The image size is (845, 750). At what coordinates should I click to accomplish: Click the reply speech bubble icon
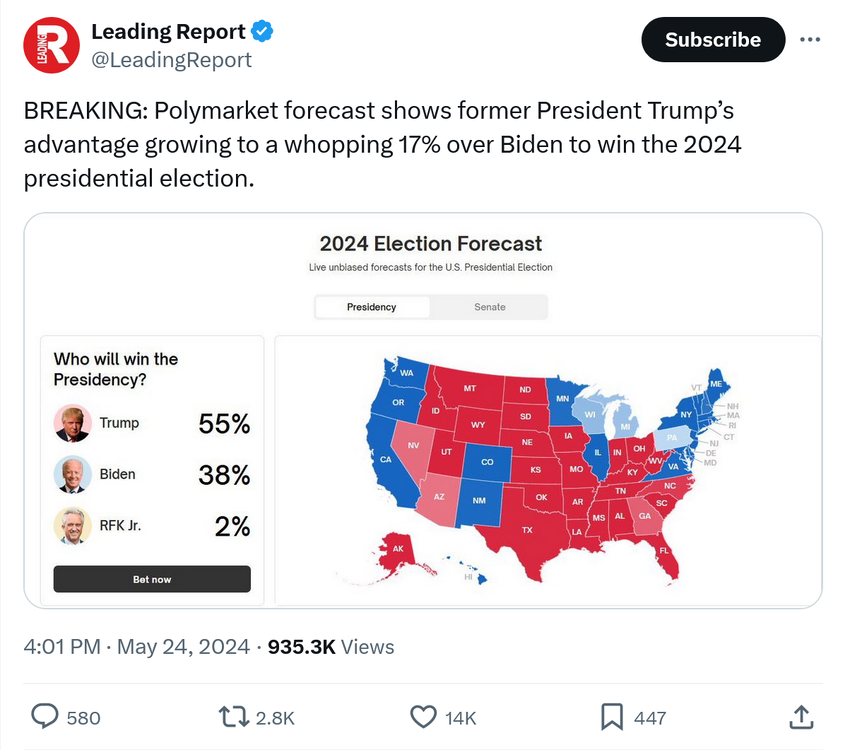tap(46, 716)
